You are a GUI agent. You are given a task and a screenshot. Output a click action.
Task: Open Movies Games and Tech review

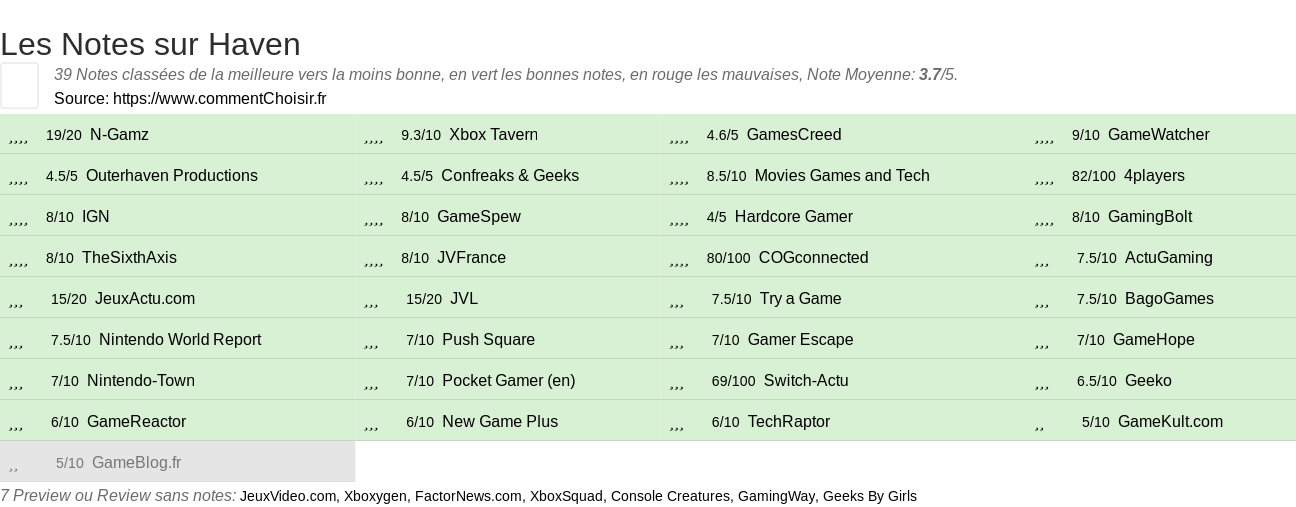(x=842, y=176)
